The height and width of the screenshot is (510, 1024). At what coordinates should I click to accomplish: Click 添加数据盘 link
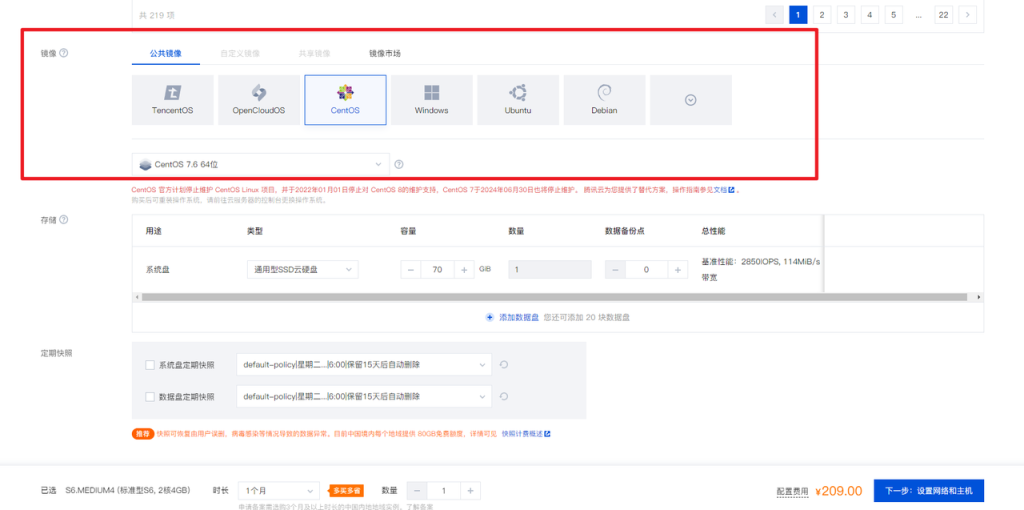519,317
